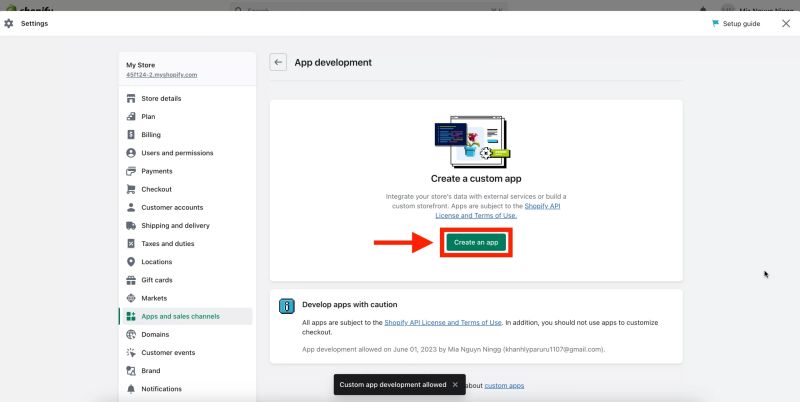Viewport: 800px width, 402px height.
Task: Click the Customer events cursor icon
Action: click(x=131, y=353)
